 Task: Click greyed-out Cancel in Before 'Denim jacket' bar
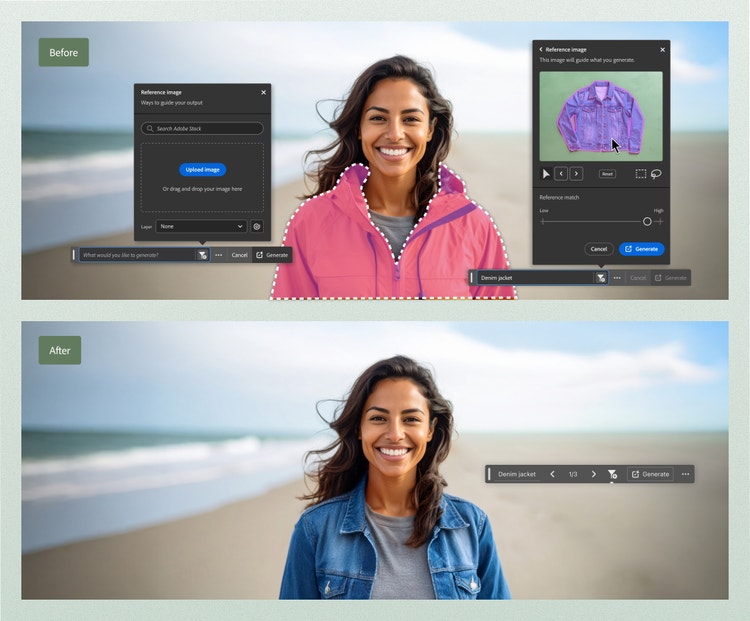(x=638, y=277)
